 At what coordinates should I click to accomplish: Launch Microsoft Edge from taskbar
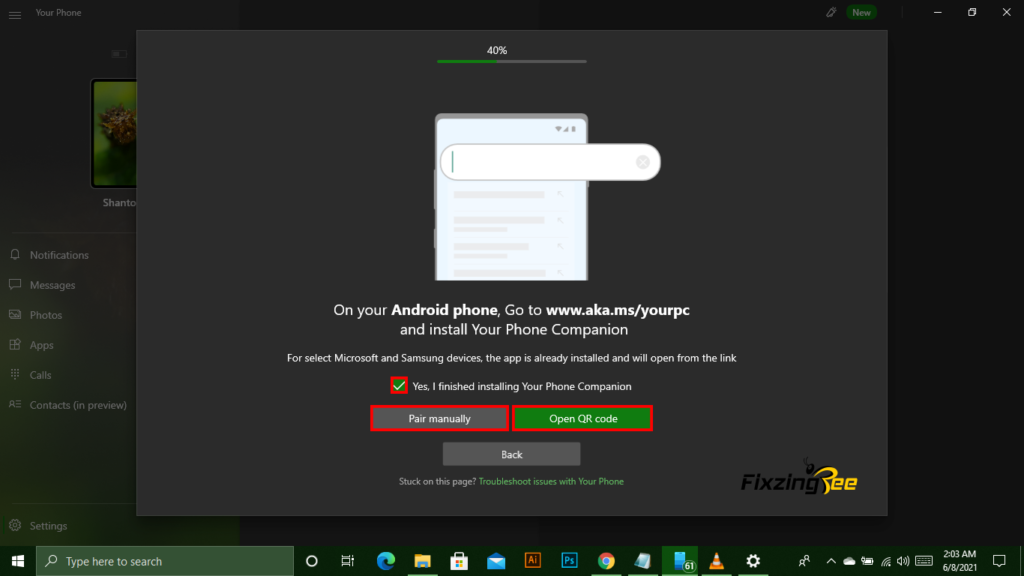pos(385,561)
